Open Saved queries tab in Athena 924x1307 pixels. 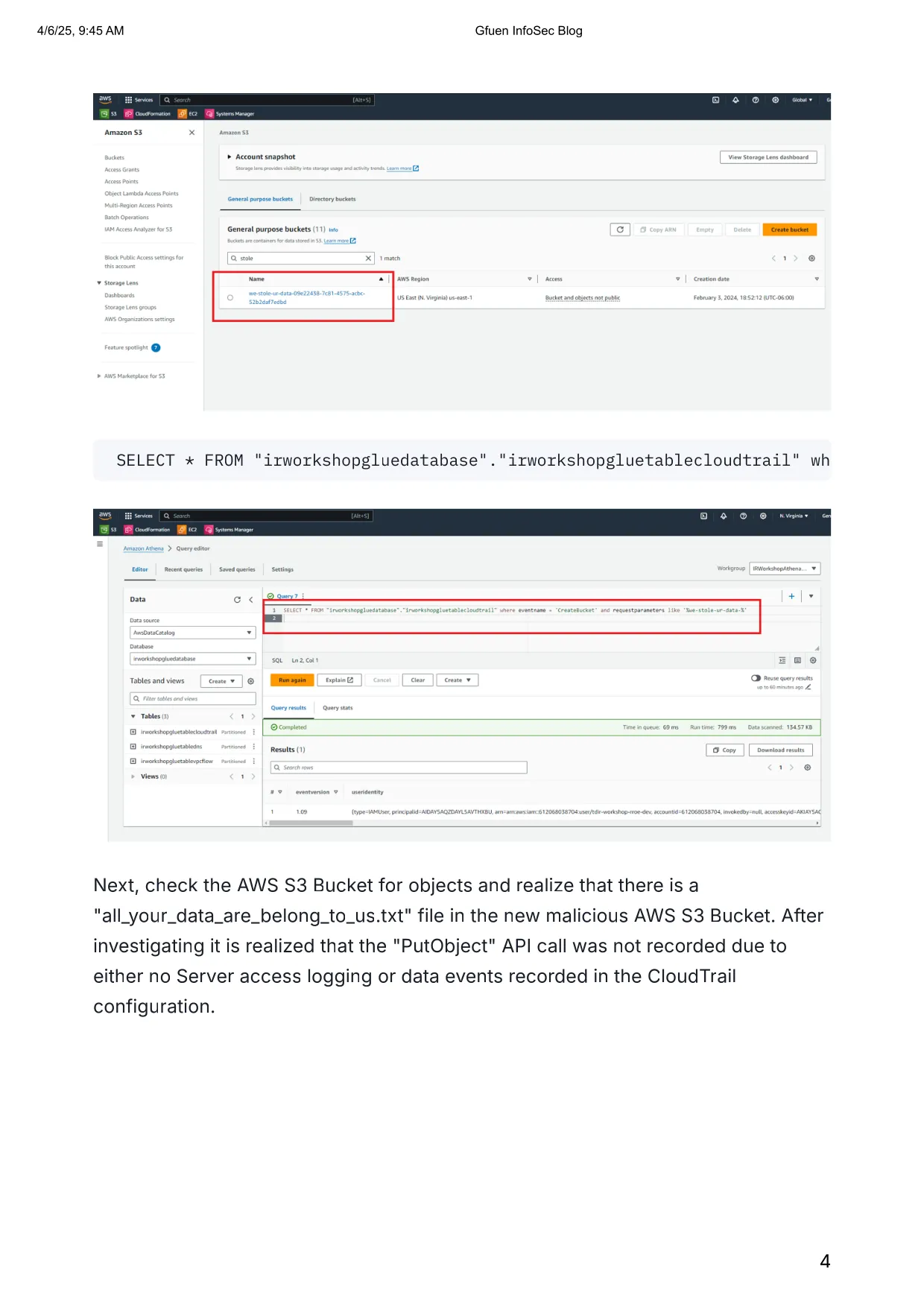(237, 569)
